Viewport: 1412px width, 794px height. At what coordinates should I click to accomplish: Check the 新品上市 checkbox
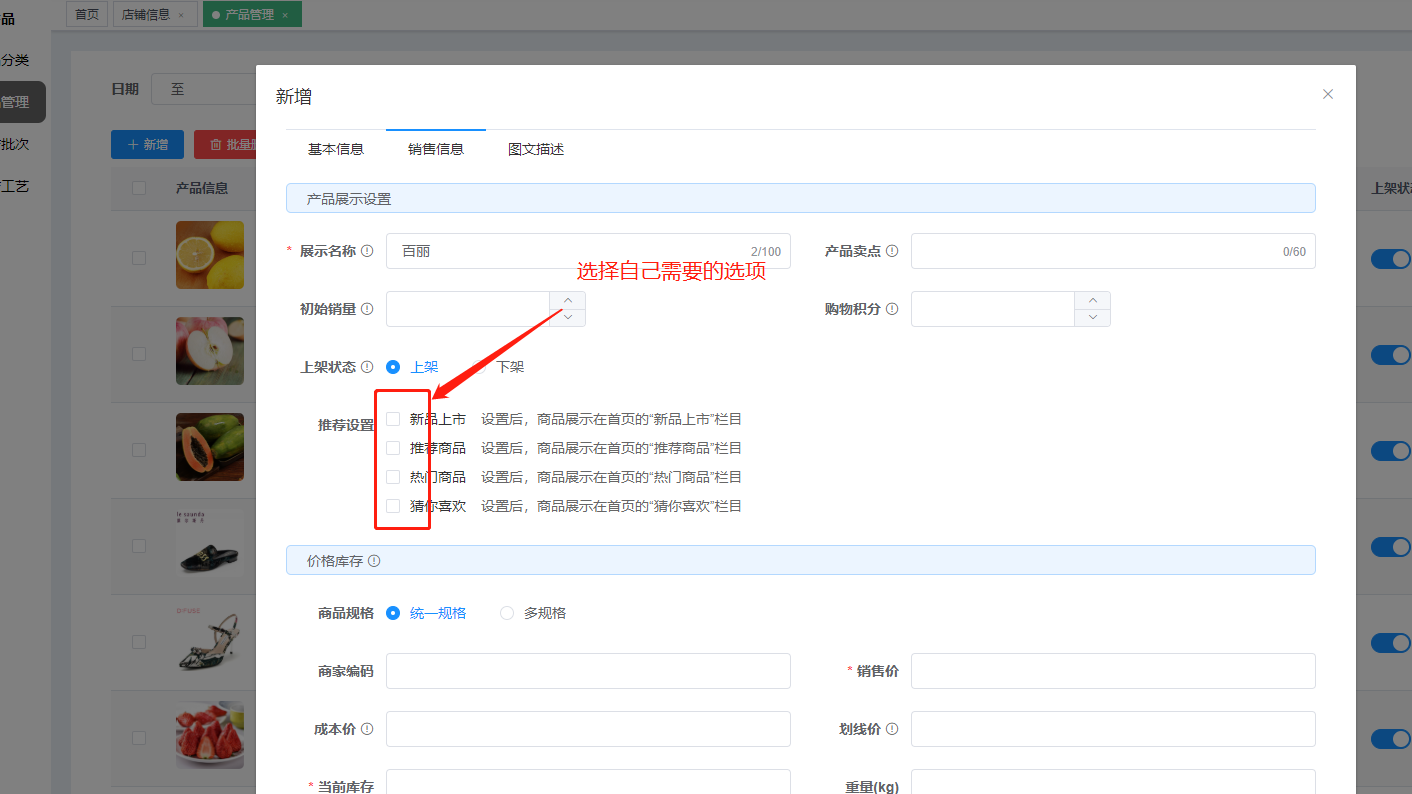click(393, 419)
